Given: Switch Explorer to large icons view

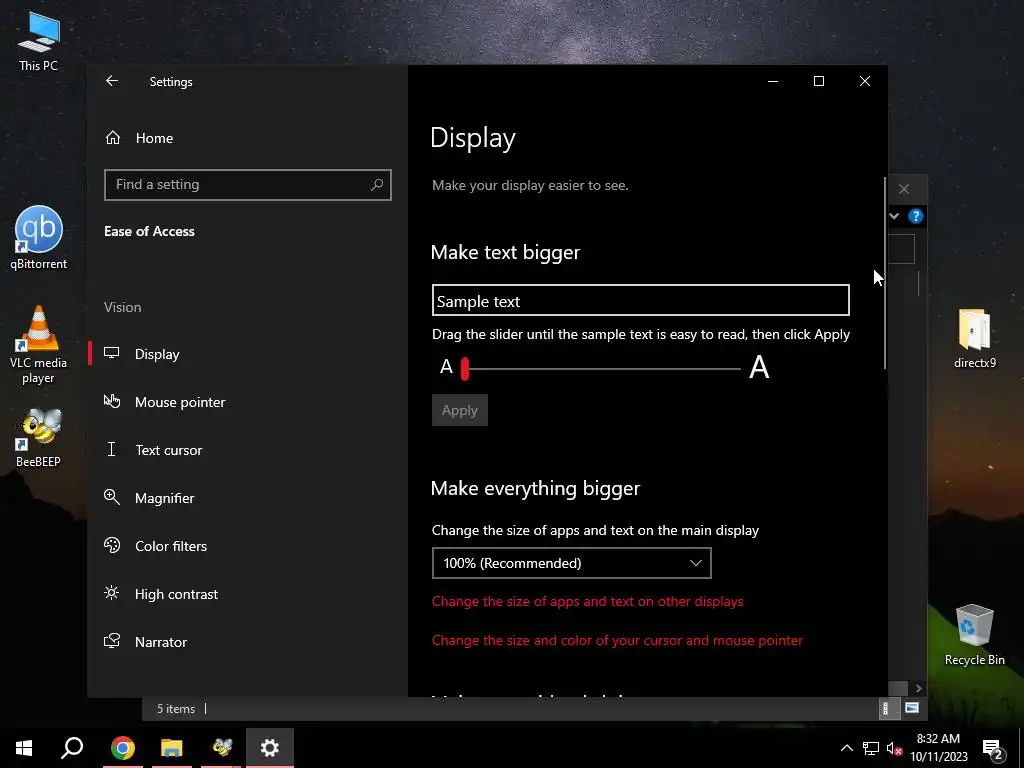Looking at the screenshot, I should (912, 708).
